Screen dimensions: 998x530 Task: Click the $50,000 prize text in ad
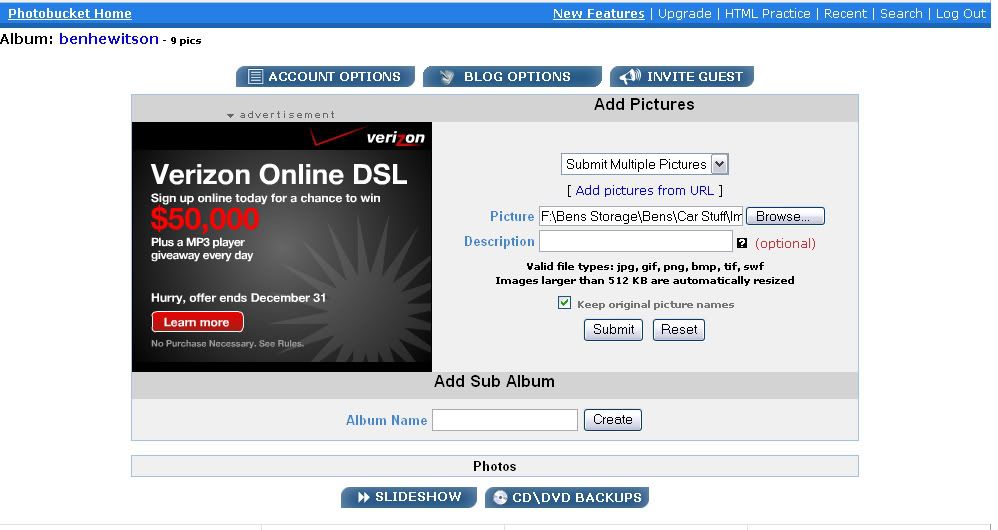205,219
